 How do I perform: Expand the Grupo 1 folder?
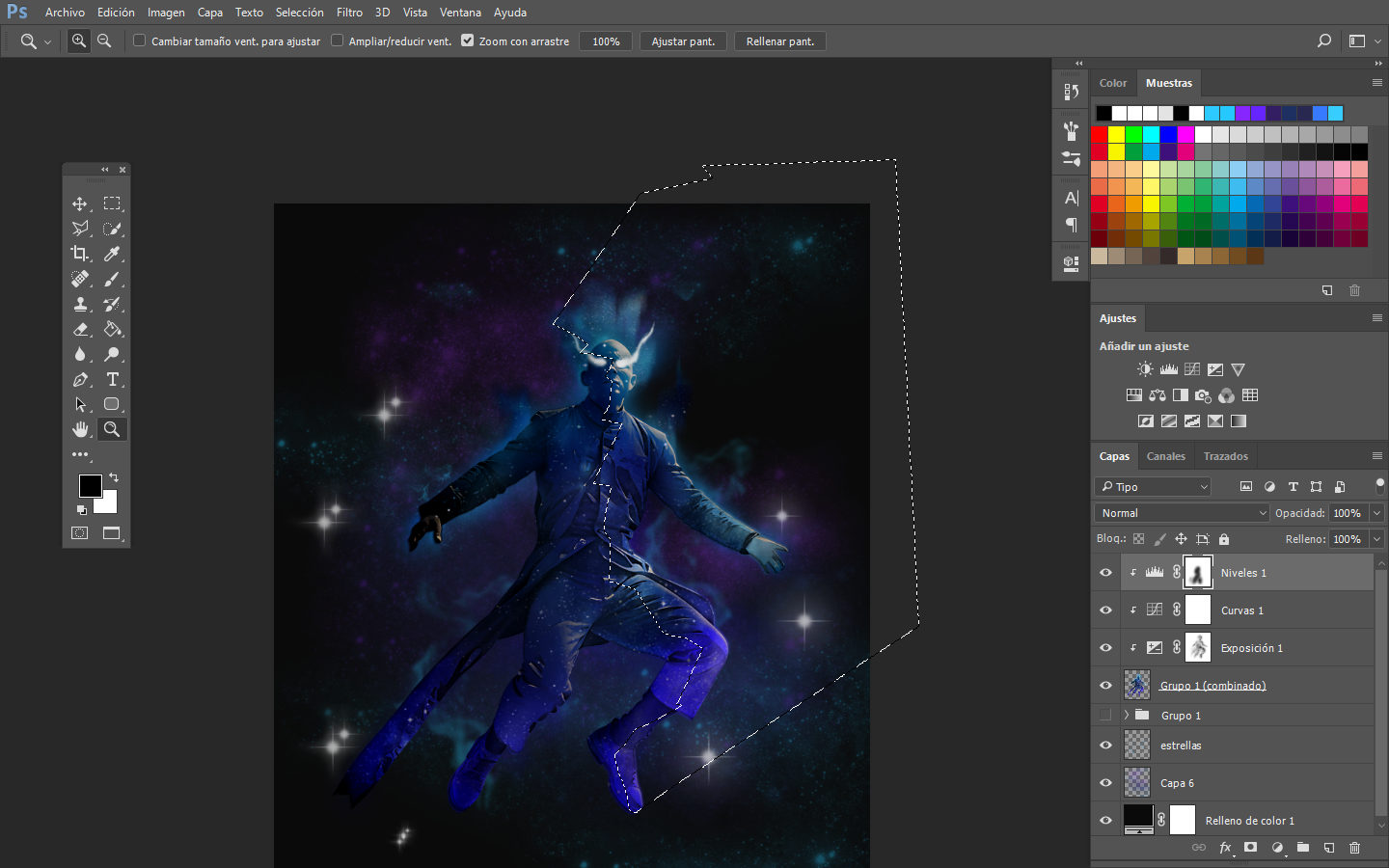(x=1126, y=716)
